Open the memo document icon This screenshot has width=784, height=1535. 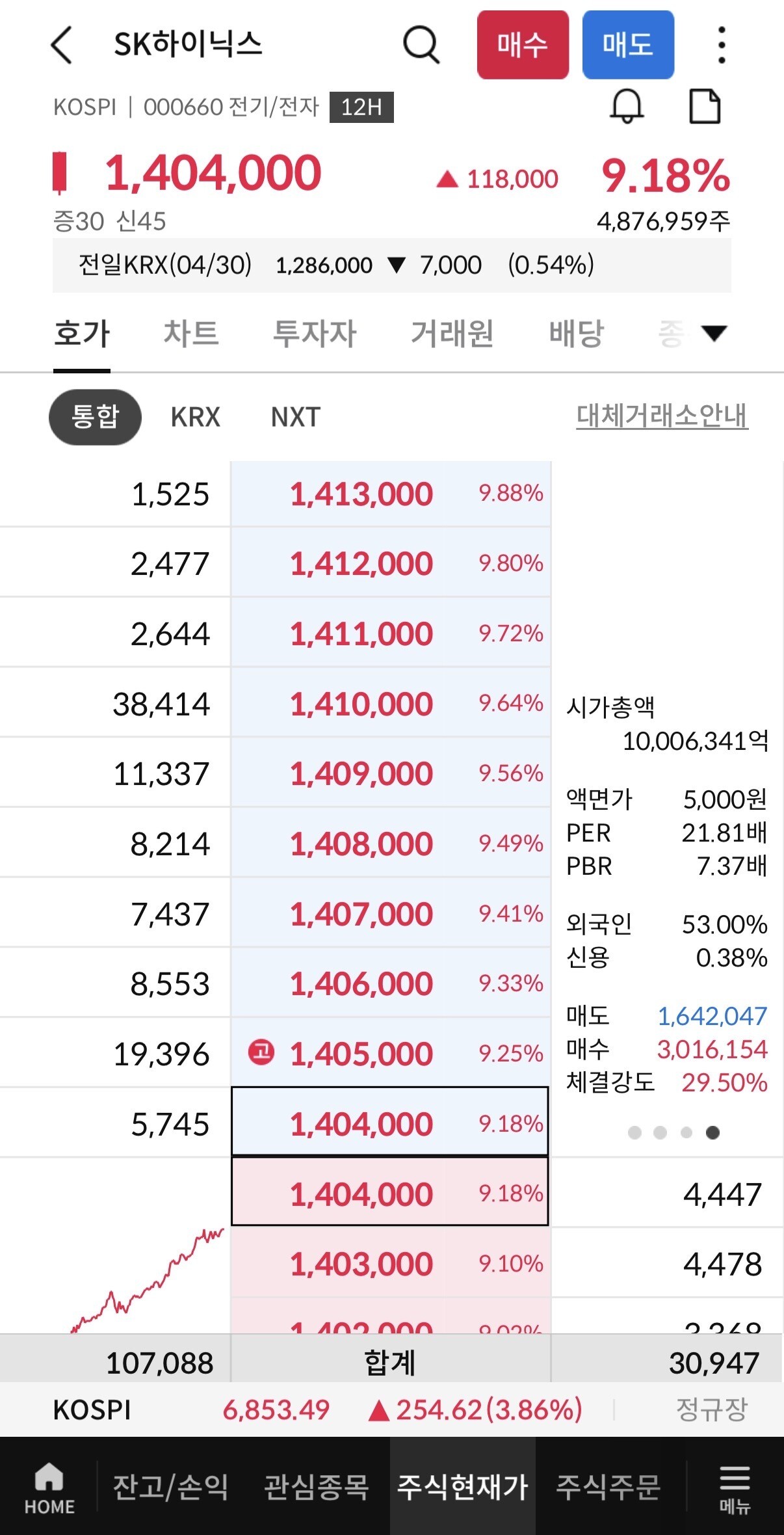[x=705, y=106]
